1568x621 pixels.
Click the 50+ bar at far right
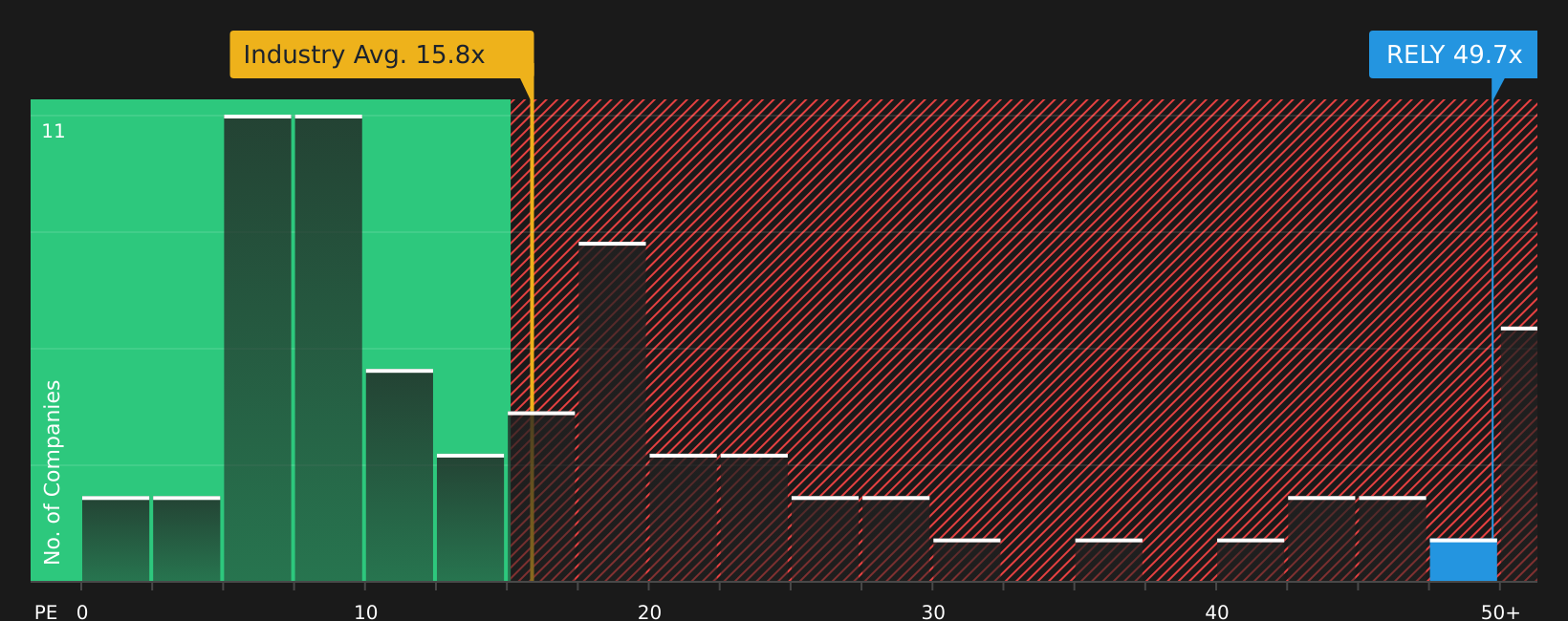tap(1518, 454)
